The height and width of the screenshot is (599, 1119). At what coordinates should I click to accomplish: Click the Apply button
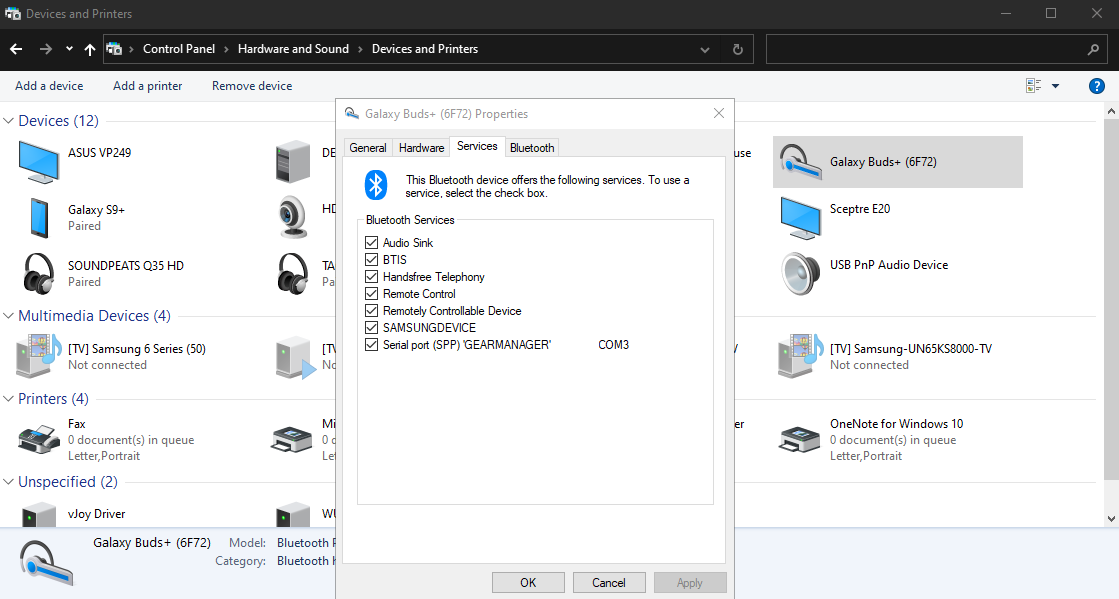coord(689,583)
